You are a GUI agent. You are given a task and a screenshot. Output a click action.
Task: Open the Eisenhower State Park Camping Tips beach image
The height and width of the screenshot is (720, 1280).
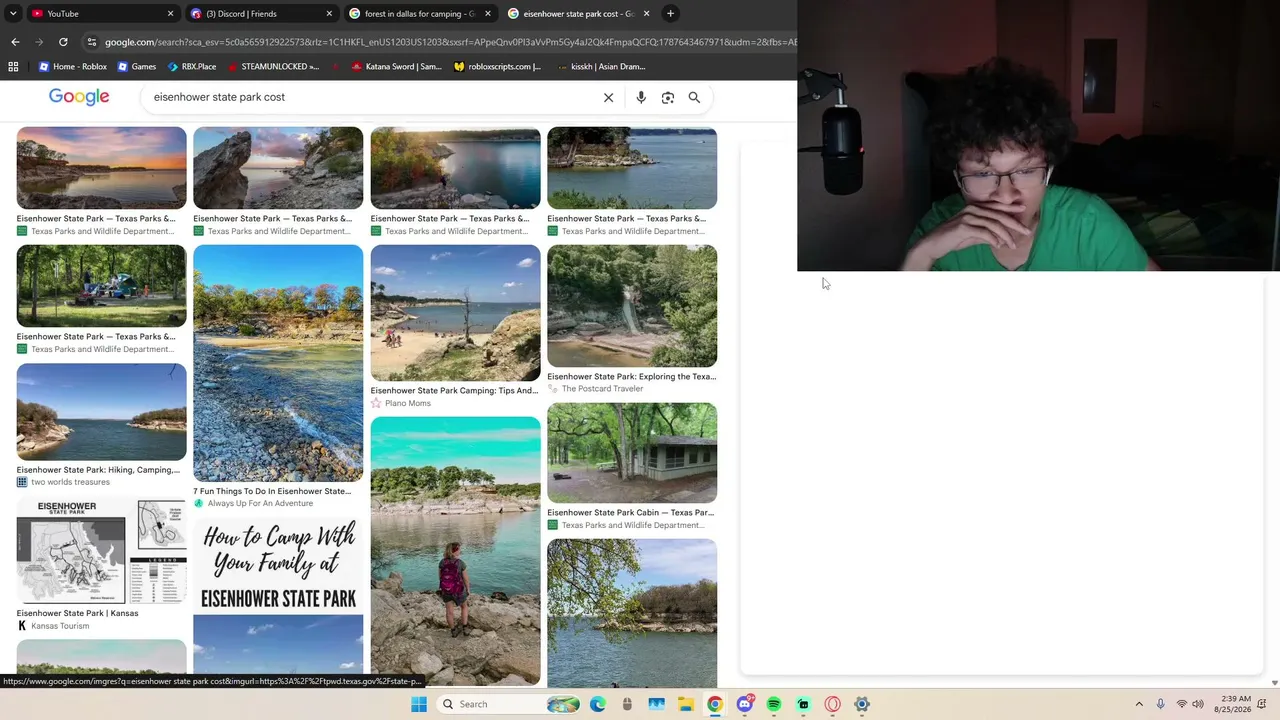click(455, 313)
